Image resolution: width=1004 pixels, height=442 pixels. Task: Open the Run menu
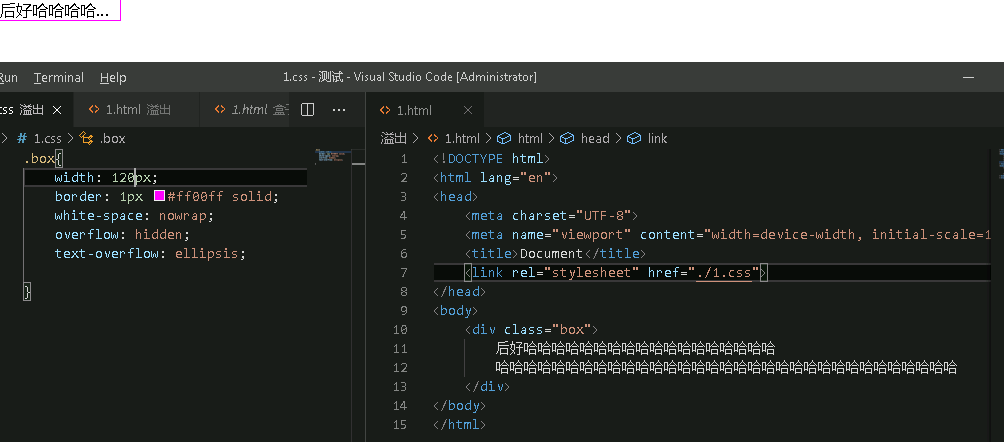click(x=8, y=78)
